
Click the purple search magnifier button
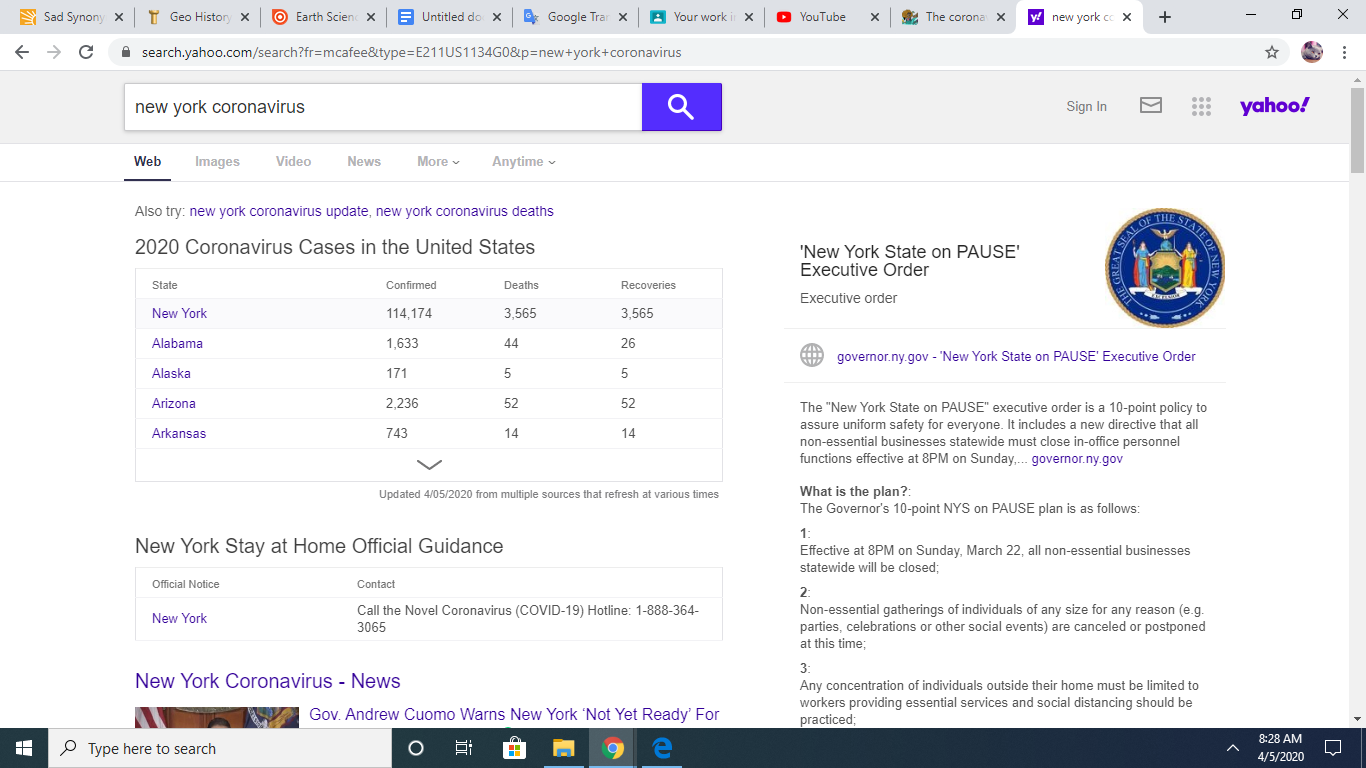click(681, 107)
